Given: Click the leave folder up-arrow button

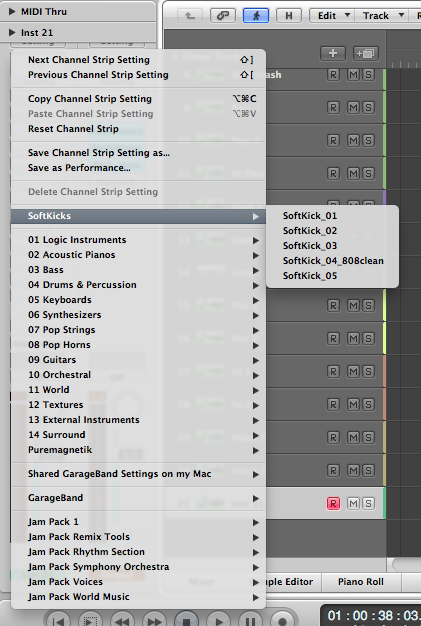Looking at the screenshot, I should coord(190,16).
